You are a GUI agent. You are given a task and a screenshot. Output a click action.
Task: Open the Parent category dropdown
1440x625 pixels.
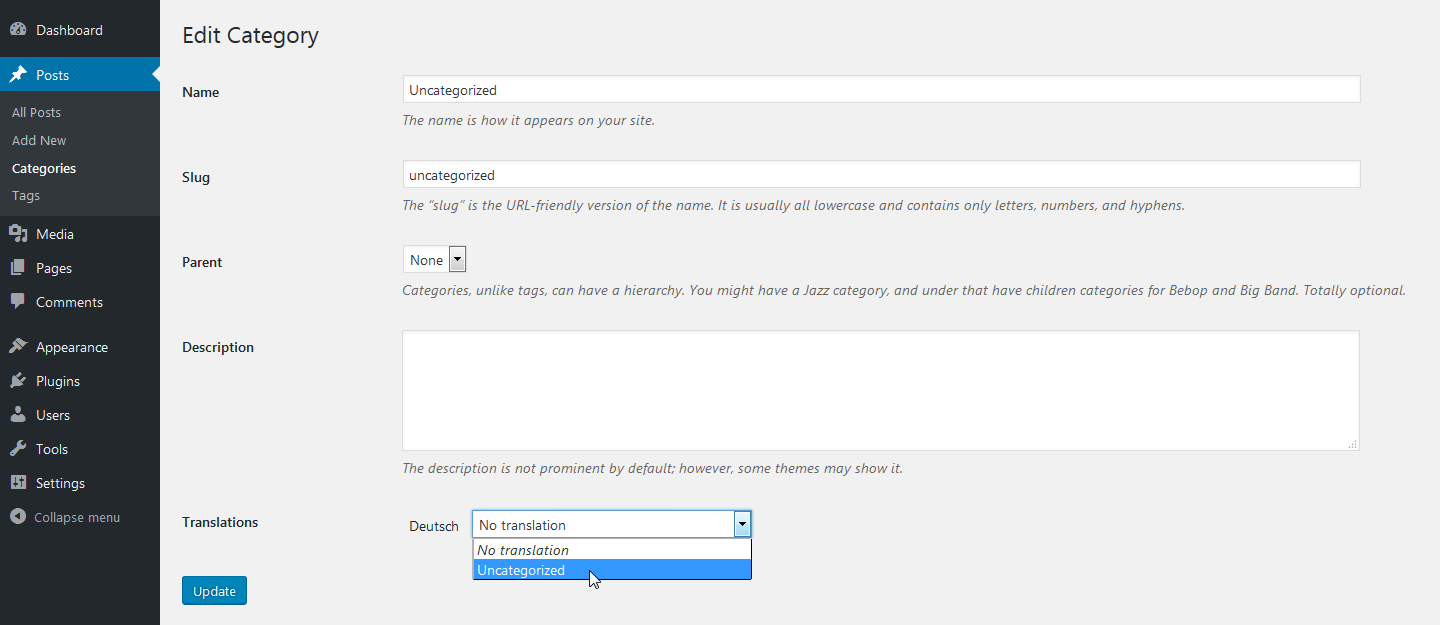435,260
